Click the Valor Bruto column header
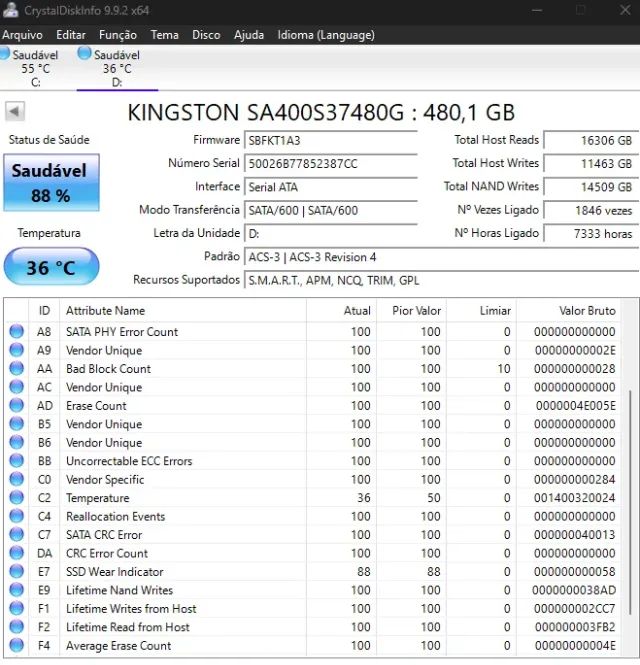Screen dimensions: 640x665 pos(568,310)
